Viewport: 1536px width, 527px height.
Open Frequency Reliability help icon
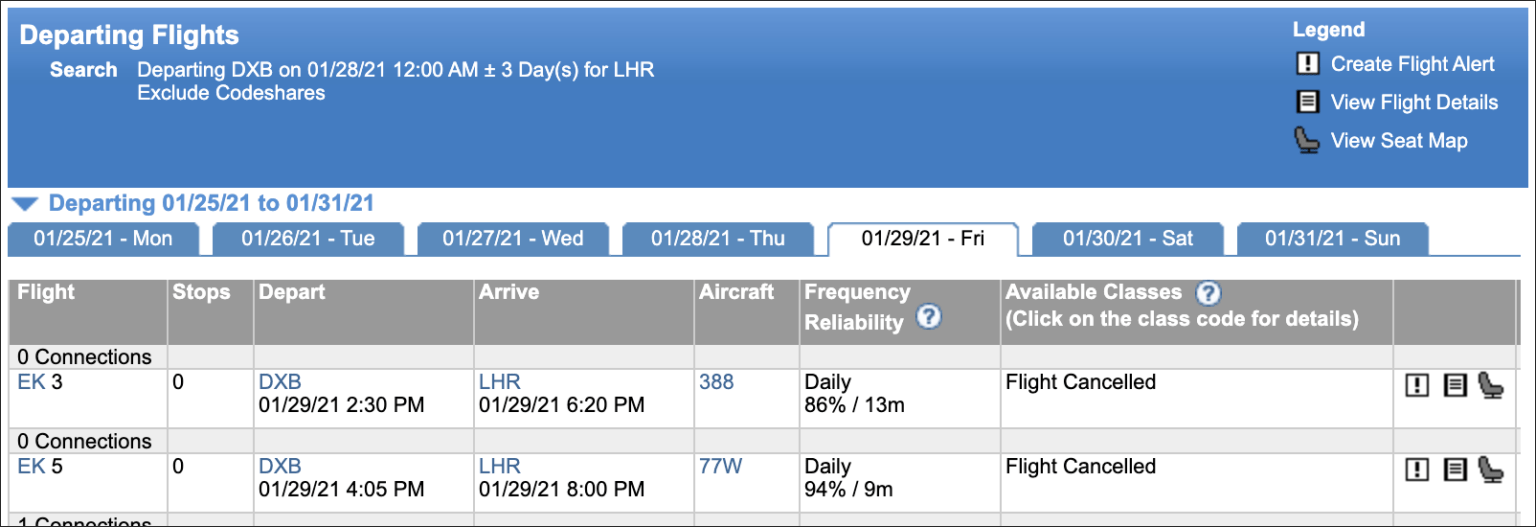pyautogui.click(x=929, y=319)
